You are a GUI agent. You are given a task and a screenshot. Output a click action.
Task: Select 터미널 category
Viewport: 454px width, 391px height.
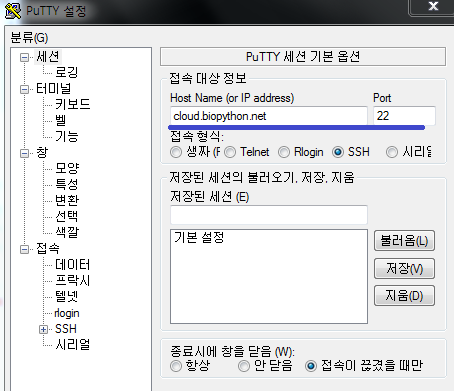coord(53,88)
